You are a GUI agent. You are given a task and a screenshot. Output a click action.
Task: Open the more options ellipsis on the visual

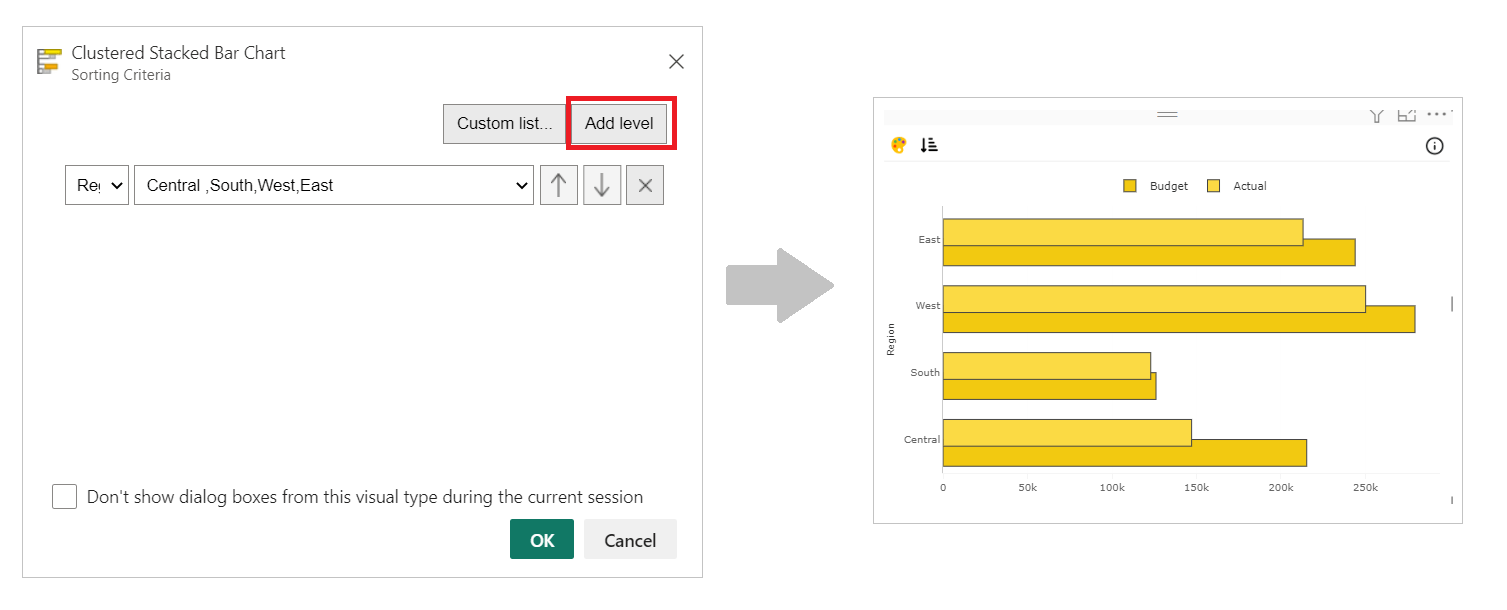tap(1438, 115)
